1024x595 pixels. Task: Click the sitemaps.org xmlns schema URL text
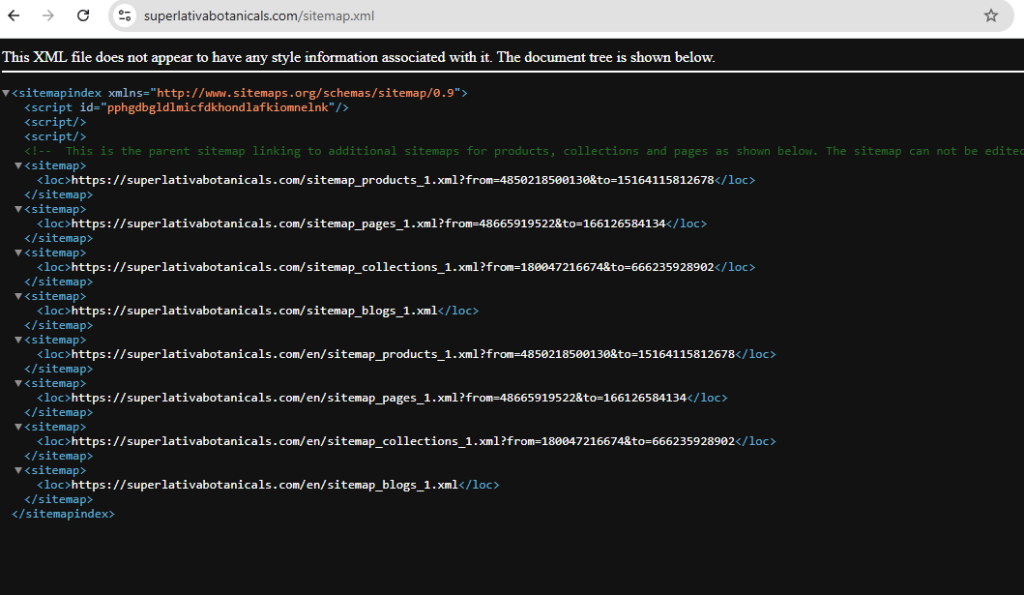pyautogui.click(x=306, y=93)
